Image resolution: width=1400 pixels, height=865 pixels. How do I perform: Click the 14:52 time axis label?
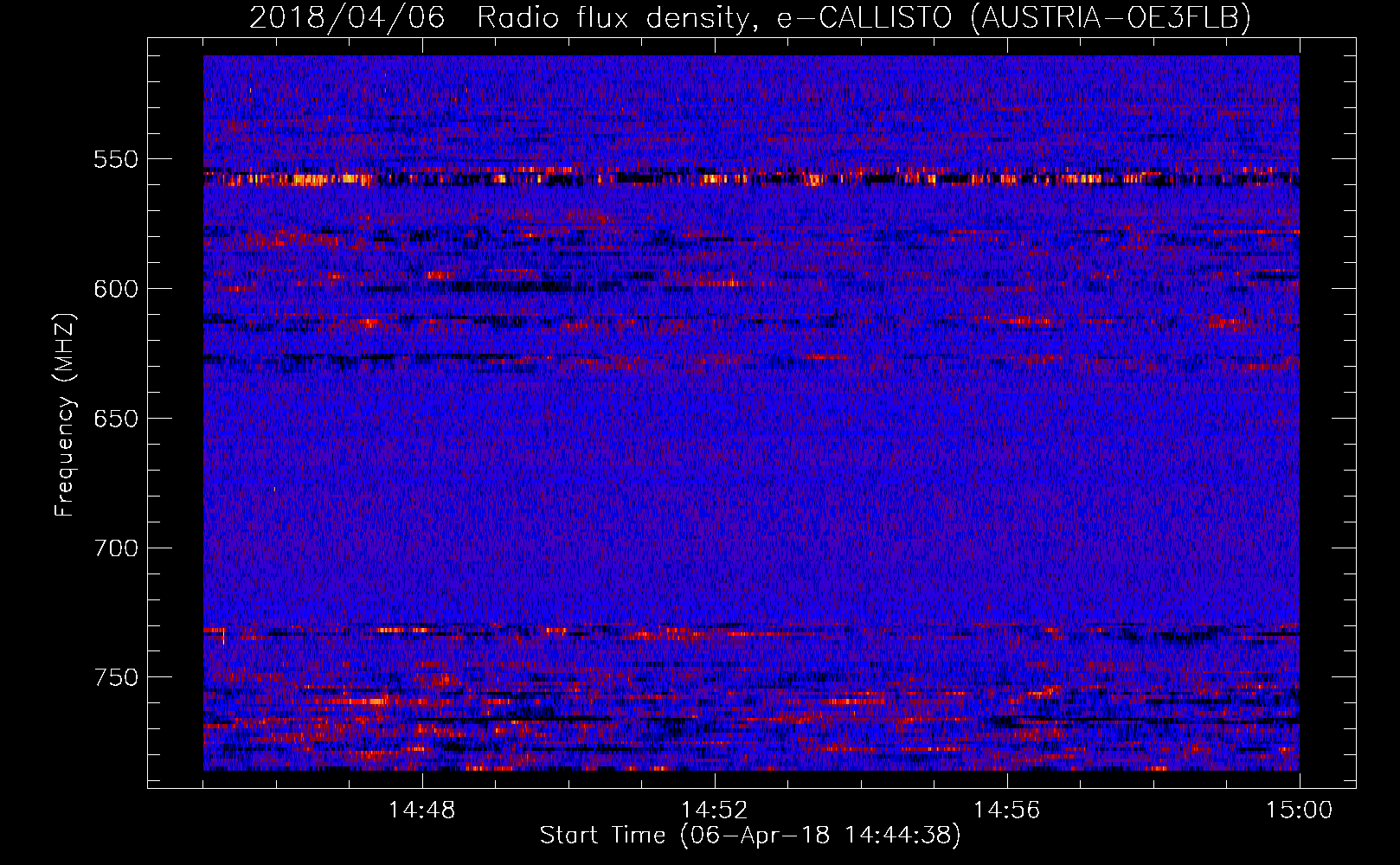click(x=715, y=811)
